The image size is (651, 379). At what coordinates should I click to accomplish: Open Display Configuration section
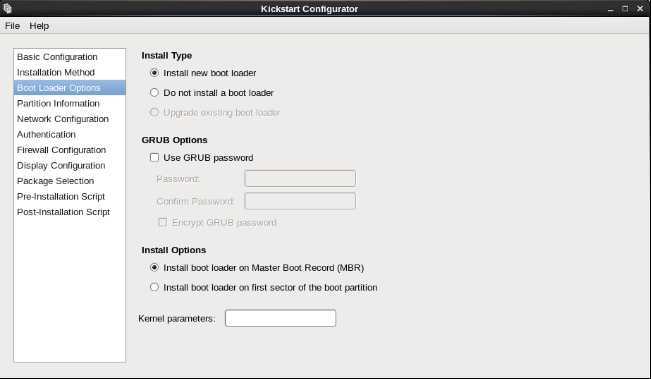[x=69, y=165]
